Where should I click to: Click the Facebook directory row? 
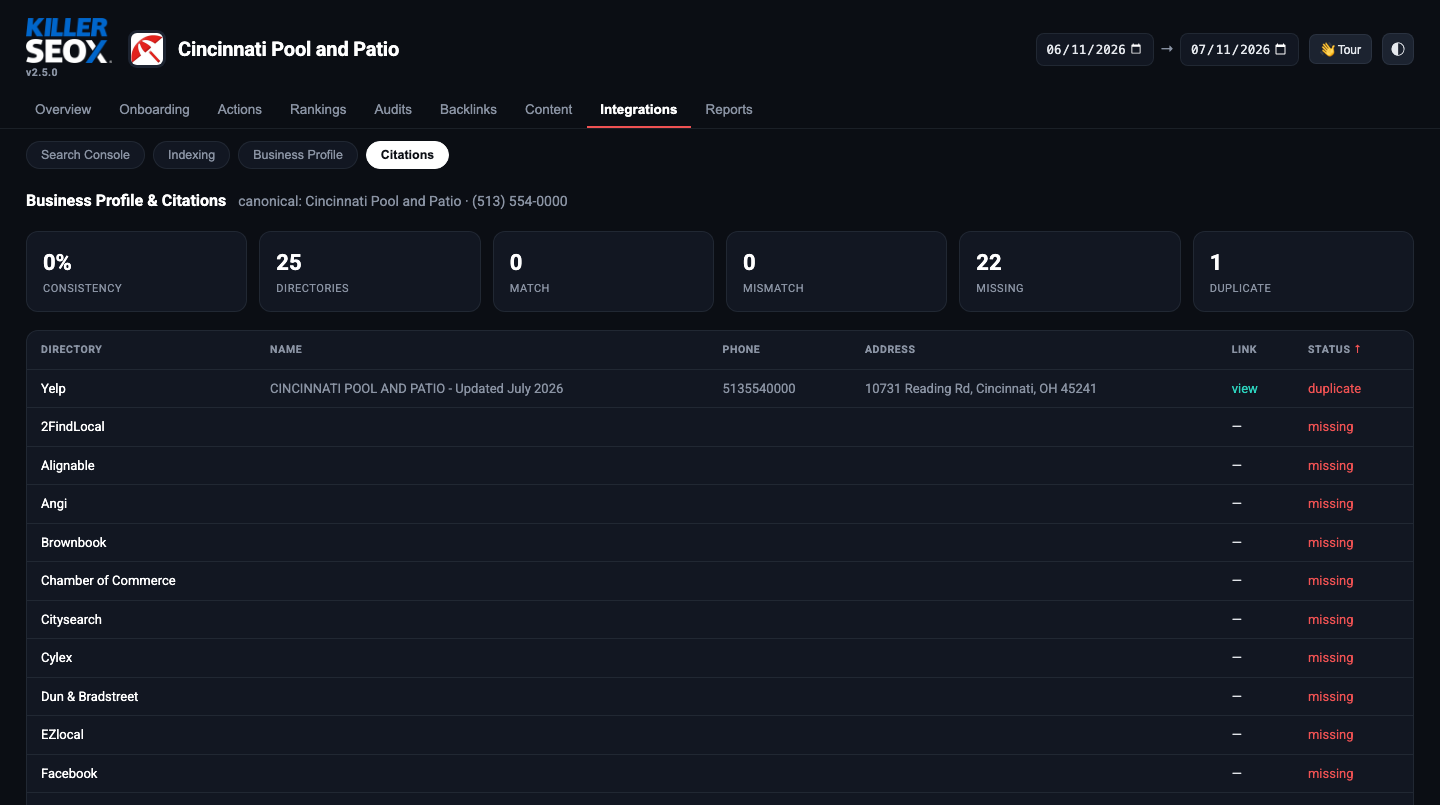coord(720,773)
